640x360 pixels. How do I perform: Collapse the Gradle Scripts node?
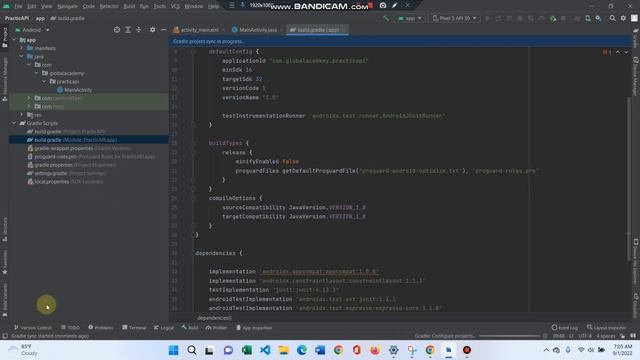point(14,123)
